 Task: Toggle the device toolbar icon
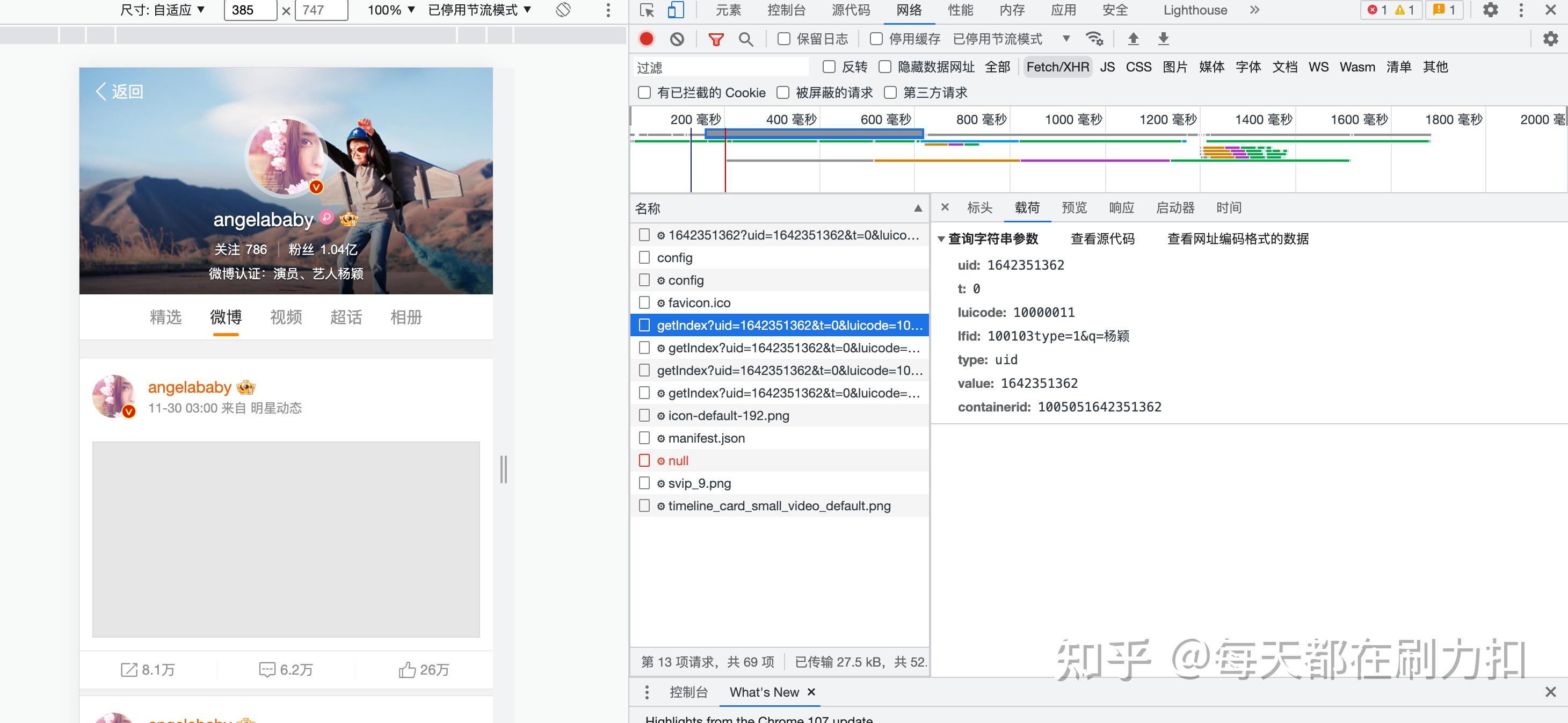coord(676,10)
